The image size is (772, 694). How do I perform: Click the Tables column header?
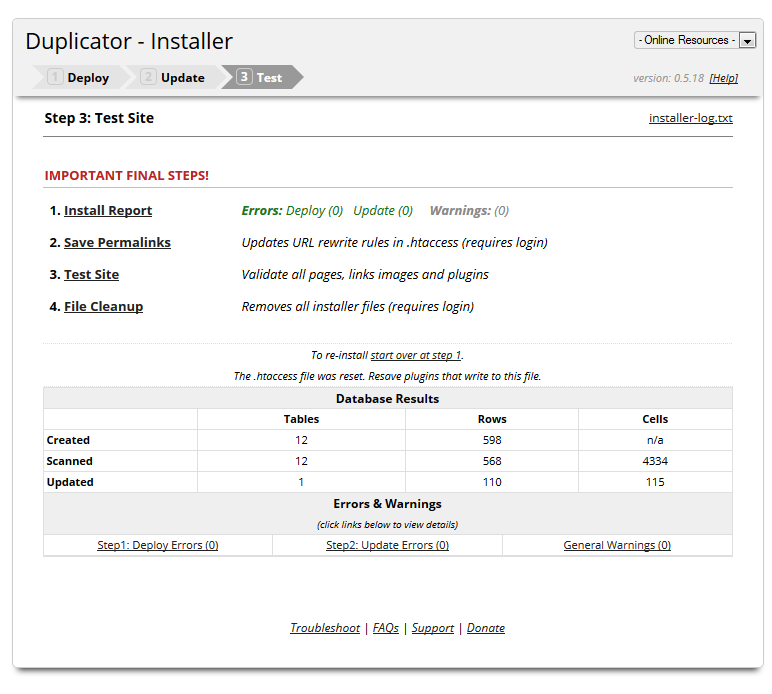click(x=301, y=419)
